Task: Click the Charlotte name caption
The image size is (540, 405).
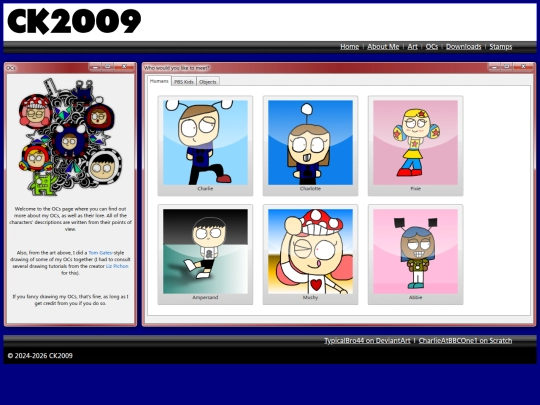Action: point(310,189)
